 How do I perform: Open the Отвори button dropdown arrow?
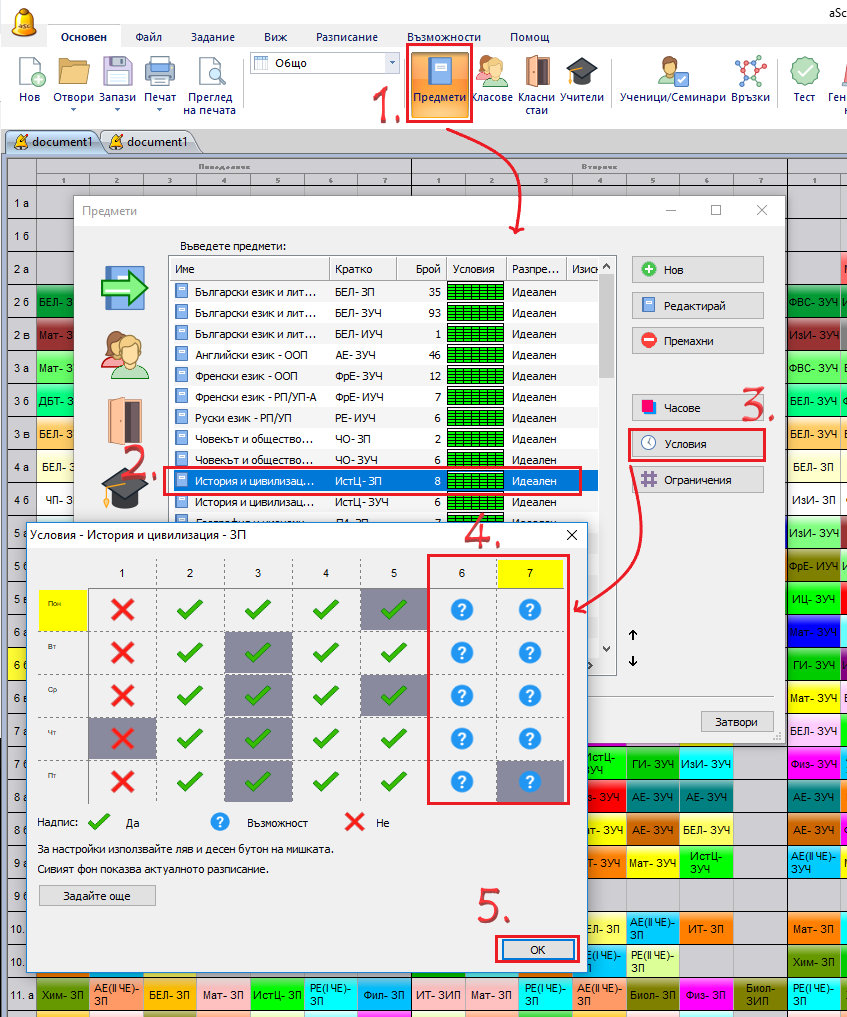[x=74, y=111]
